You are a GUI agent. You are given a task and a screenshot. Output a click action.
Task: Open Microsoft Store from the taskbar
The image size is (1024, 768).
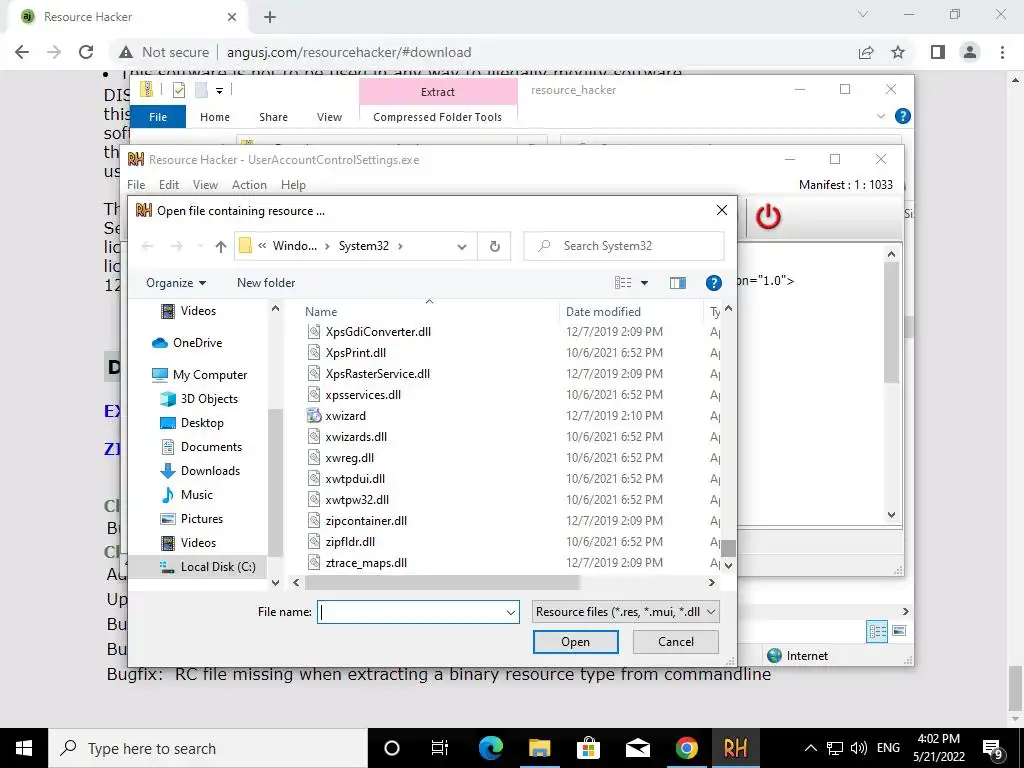(x=588, y=748)
